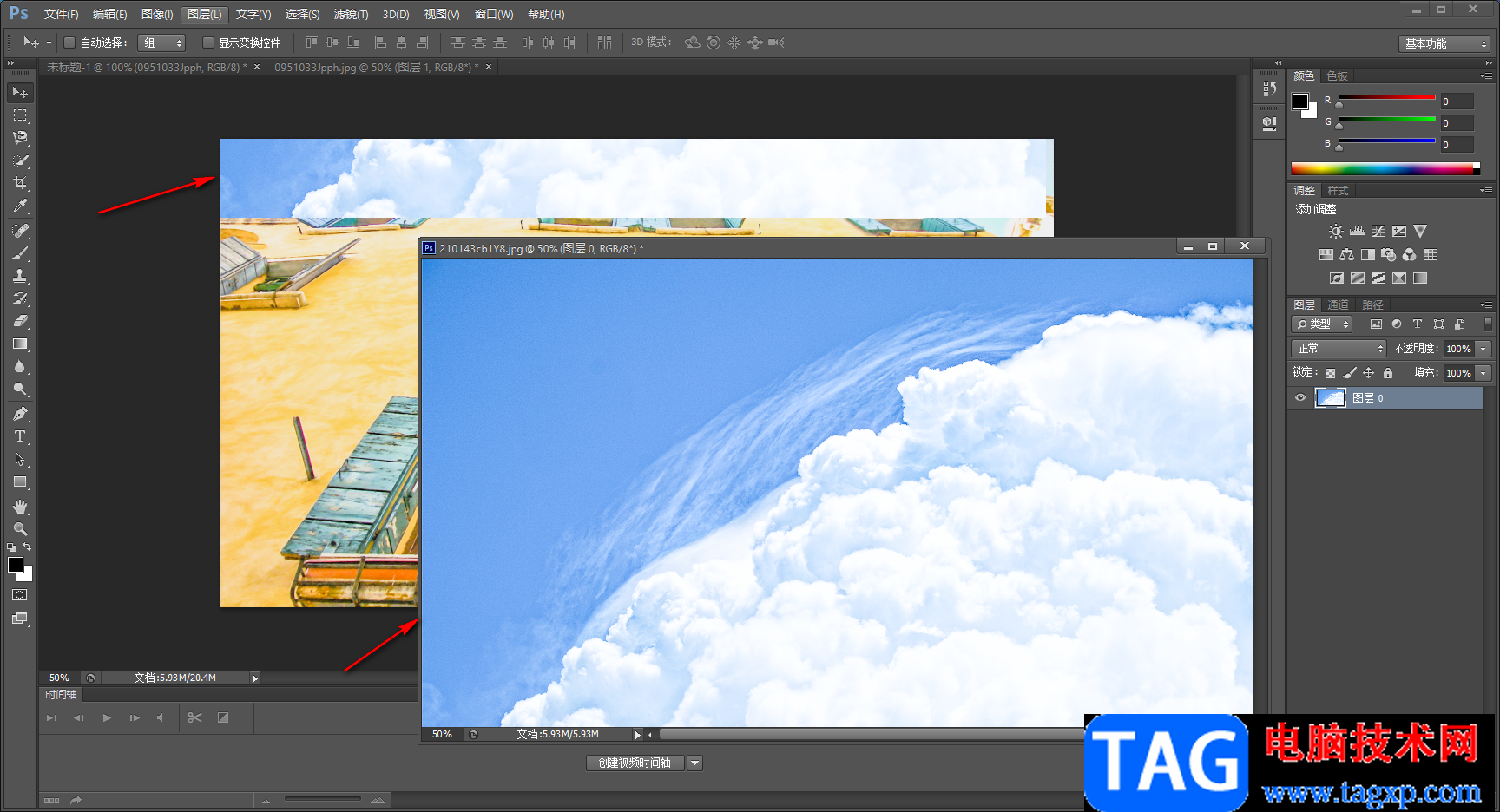Open the Color panel flyout menu
The width and height of the screenshot is (1500, 812).
[x=1486, y=76]
